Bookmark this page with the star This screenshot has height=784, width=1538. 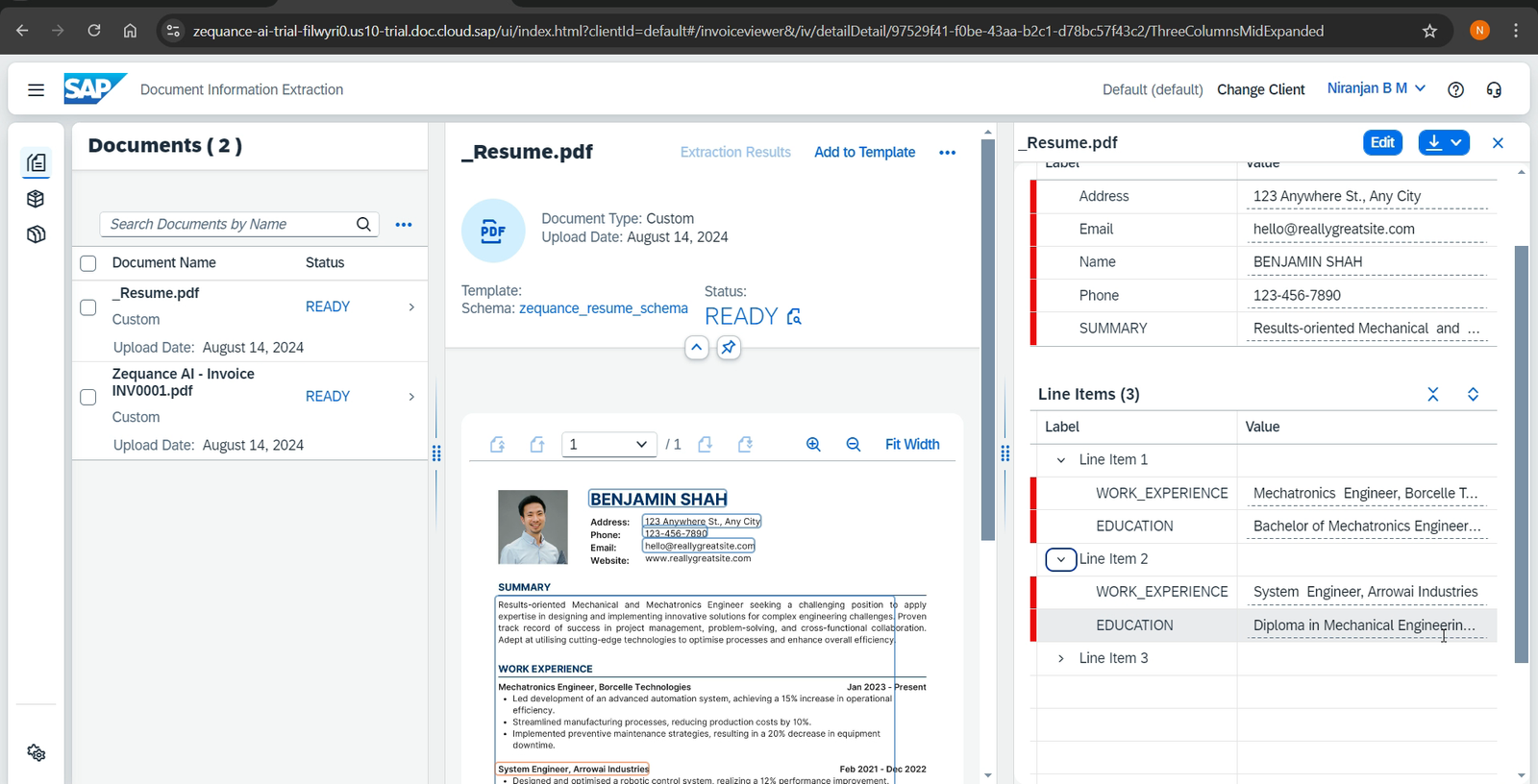click(x=1430, y=31)
